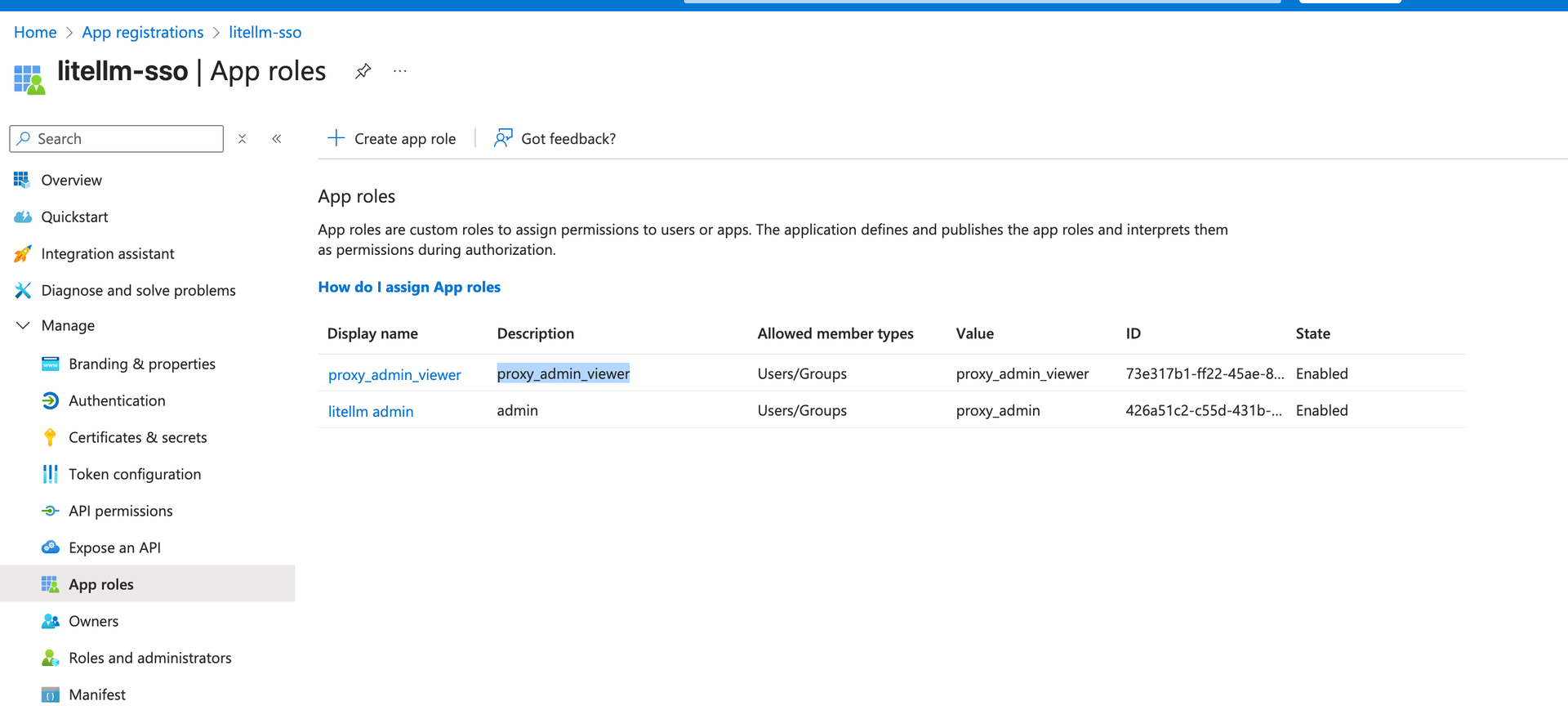Image resolution: width=1568 pixels, height=706 pixels.
Task: Click Create app role button
Action: (x=392, y=138)
